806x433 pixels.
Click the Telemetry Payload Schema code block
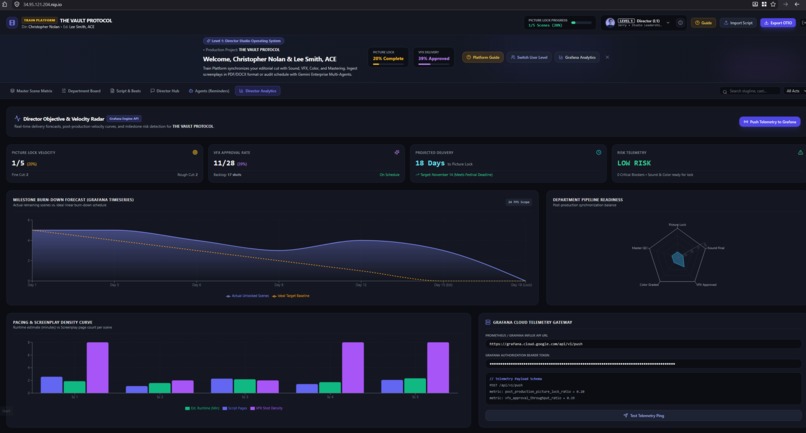pos(643,388)
